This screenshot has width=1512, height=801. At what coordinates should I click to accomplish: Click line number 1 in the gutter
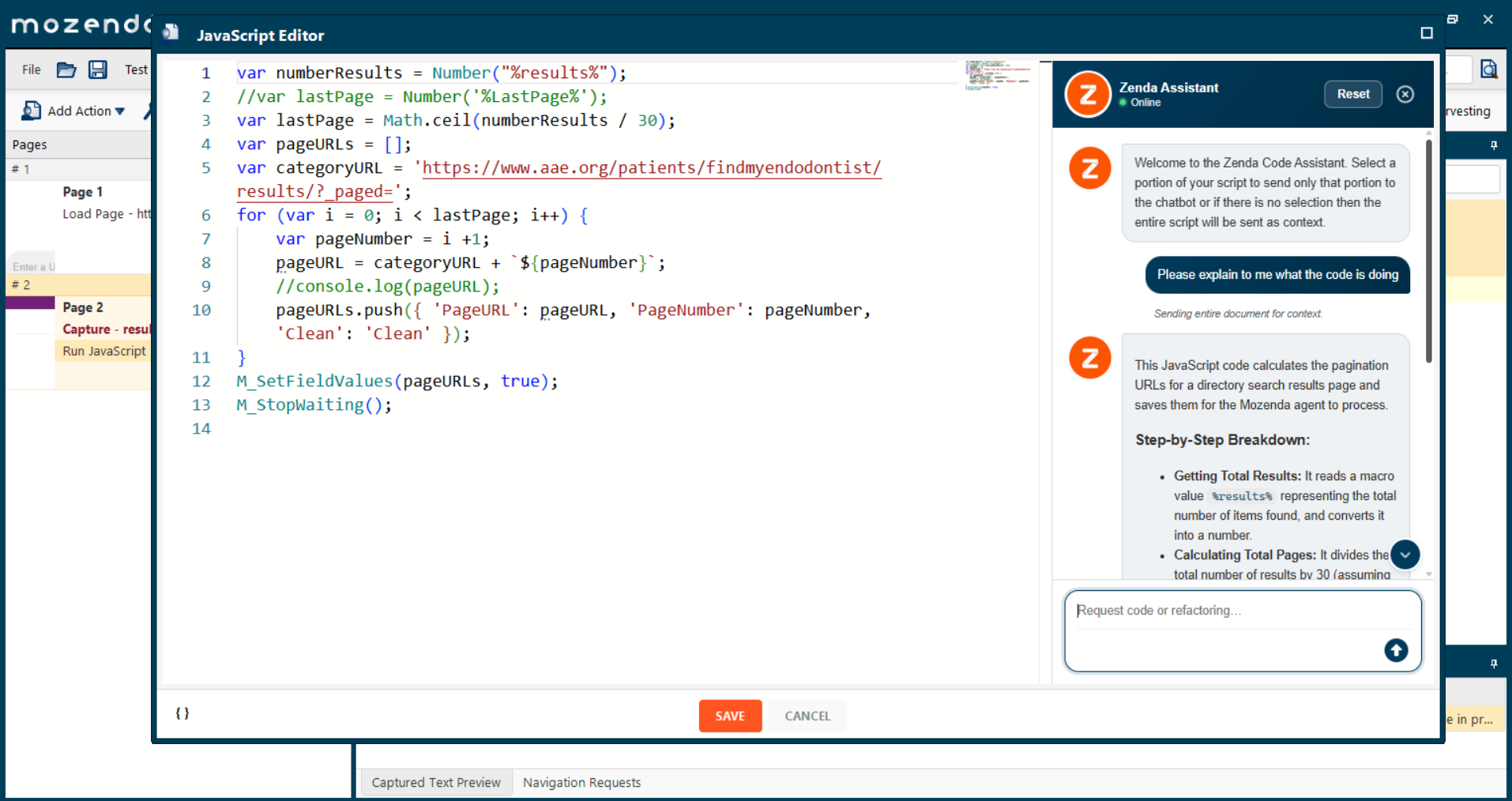point(205,73)
